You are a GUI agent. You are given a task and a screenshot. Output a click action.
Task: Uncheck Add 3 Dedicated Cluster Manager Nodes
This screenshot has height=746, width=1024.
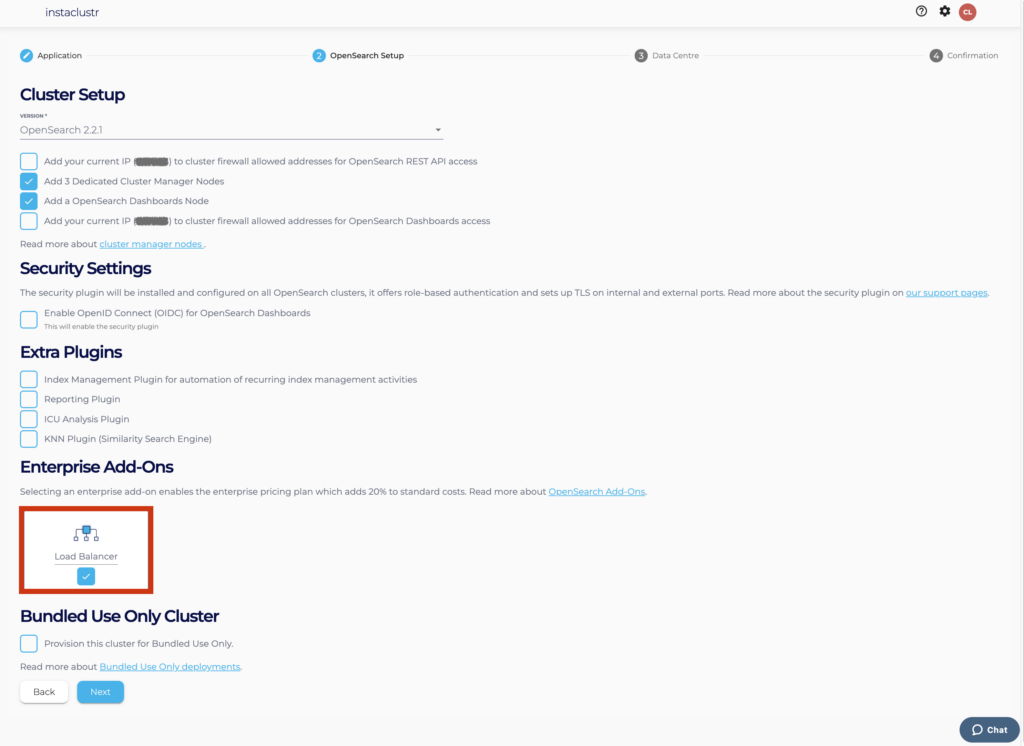click(x=29, y=181)
